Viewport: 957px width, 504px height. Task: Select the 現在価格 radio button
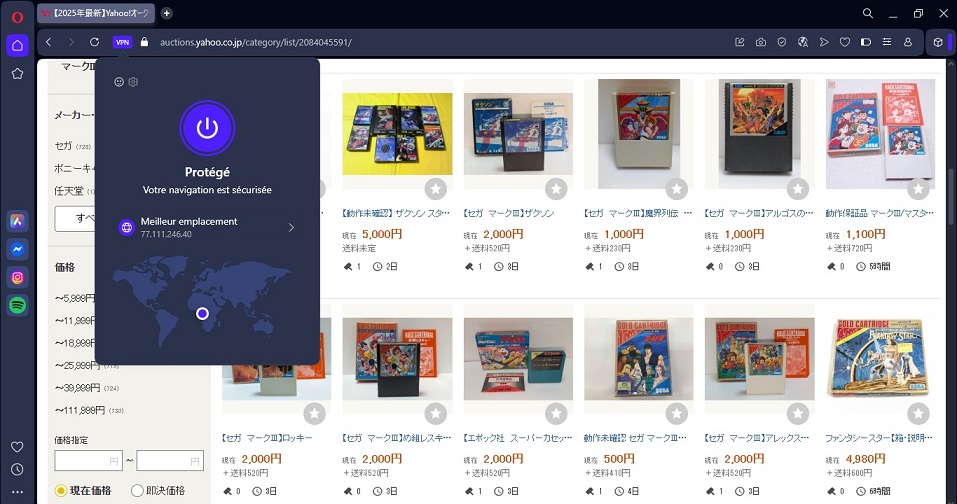click(x=60, y=491)
